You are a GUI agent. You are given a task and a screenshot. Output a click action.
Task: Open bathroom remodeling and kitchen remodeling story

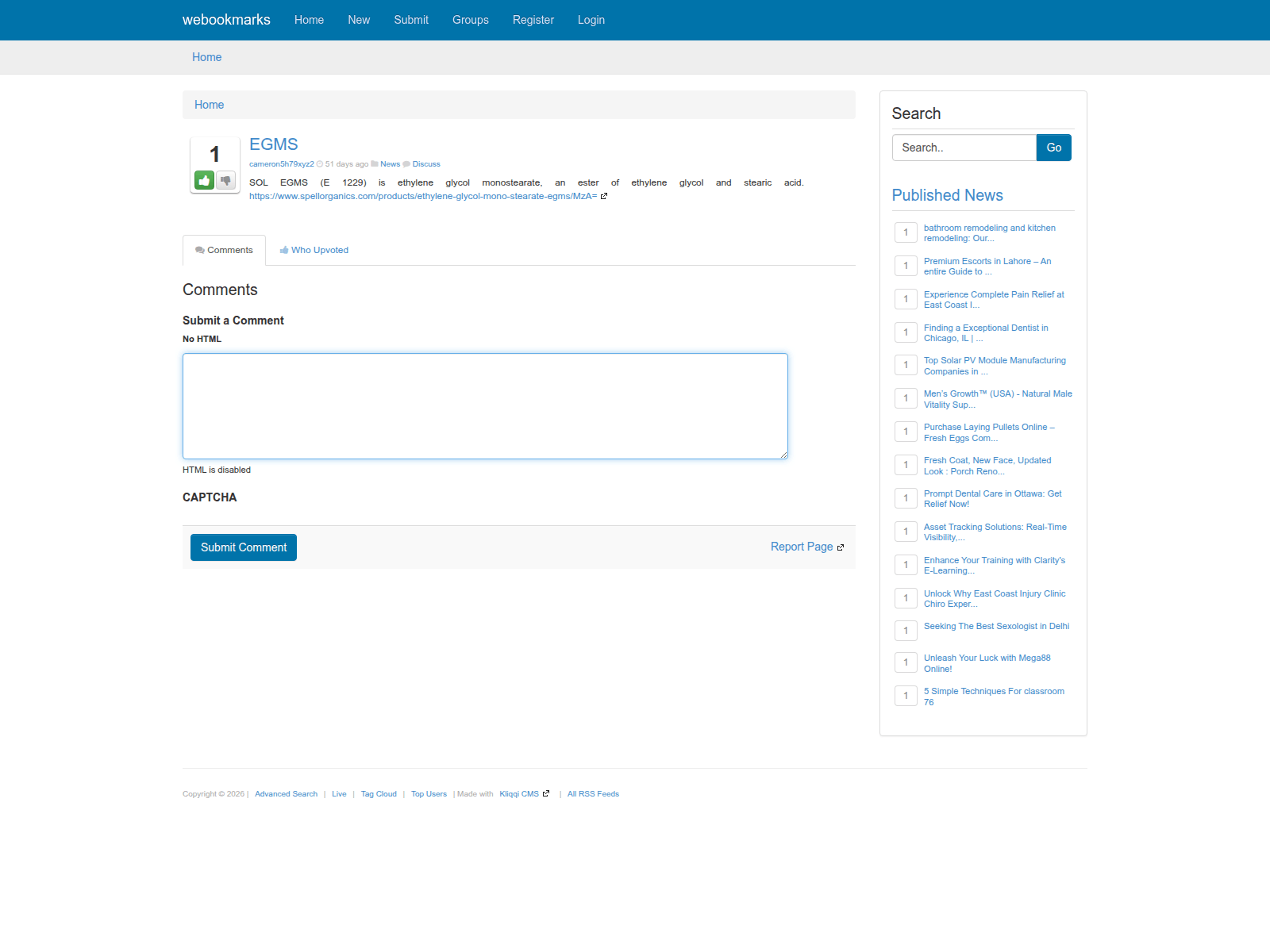[990, 233]
